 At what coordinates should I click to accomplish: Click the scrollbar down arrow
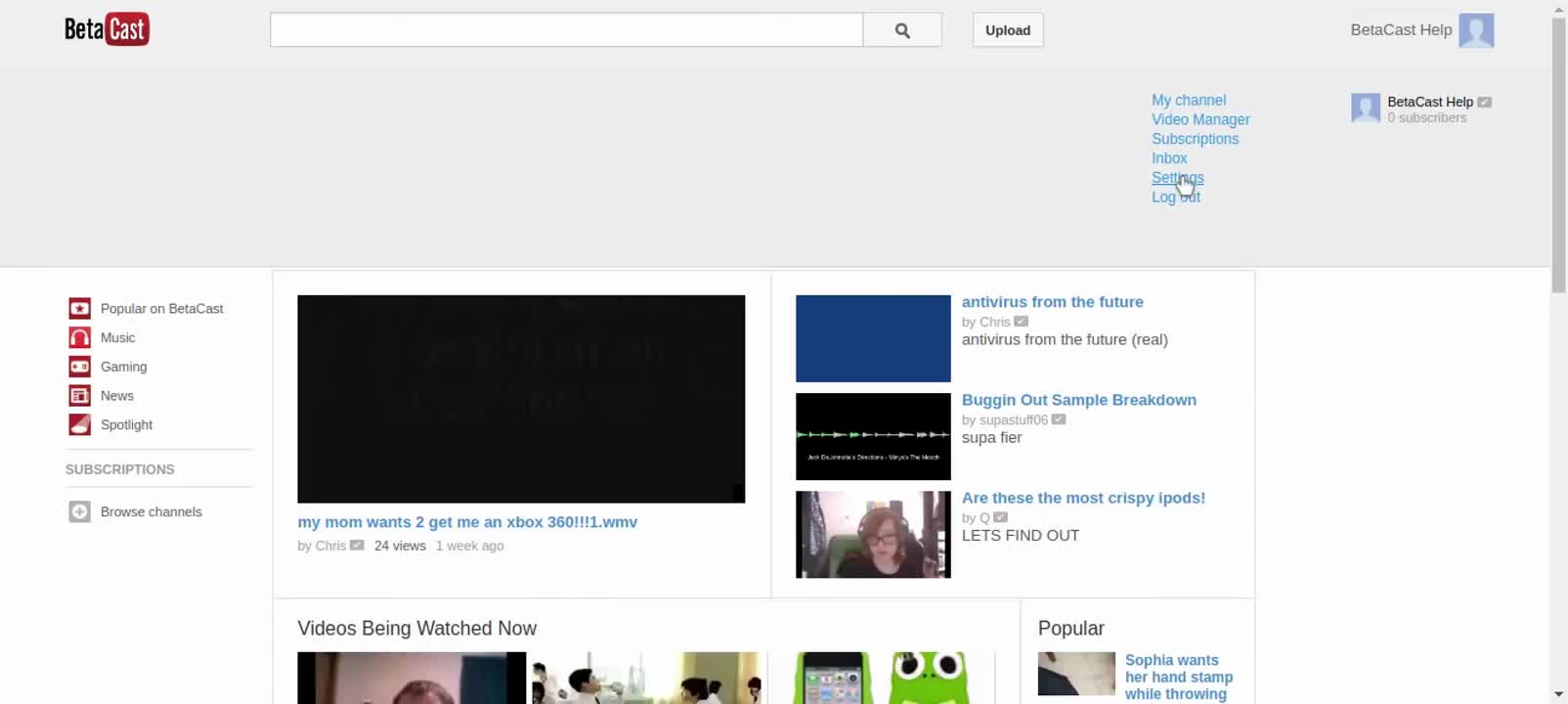[x=1559, y=695]
